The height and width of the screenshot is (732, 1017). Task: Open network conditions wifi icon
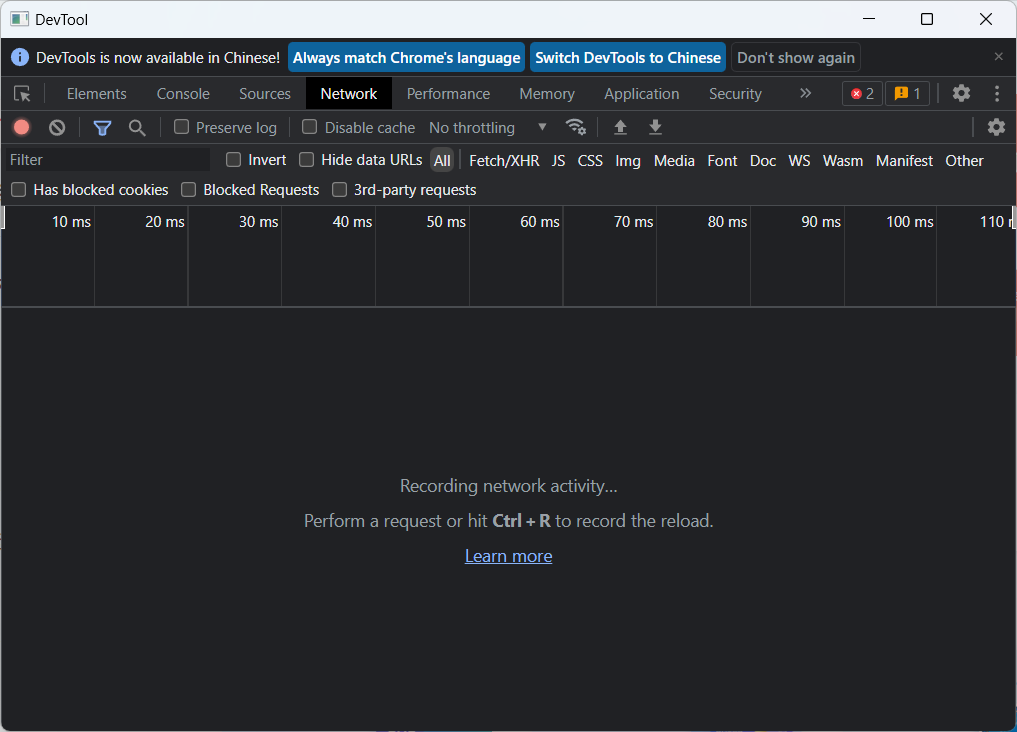575,127
